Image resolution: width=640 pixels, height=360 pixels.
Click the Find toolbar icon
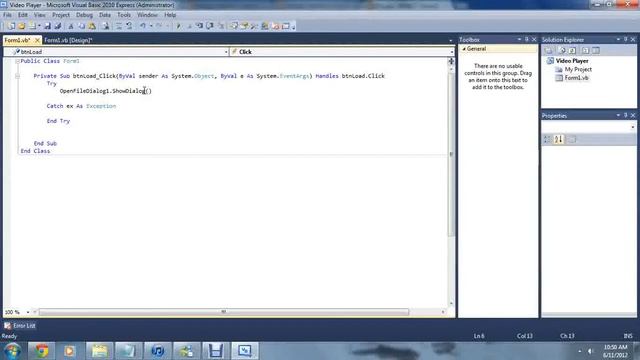(x=106, y=26)
